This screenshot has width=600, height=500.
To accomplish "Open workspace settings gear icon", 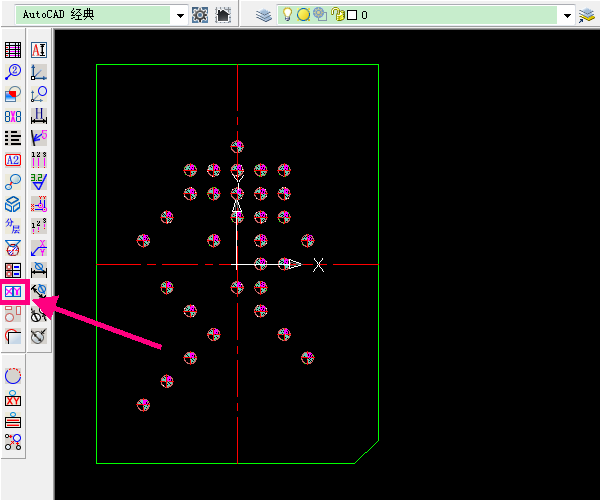I will (x=200, y=15).
